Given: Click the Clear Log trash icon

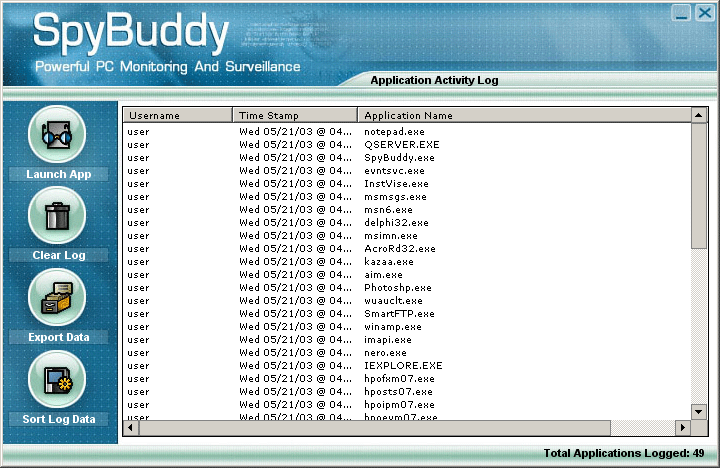Looking at the screenshot, I should pos(57,215).
